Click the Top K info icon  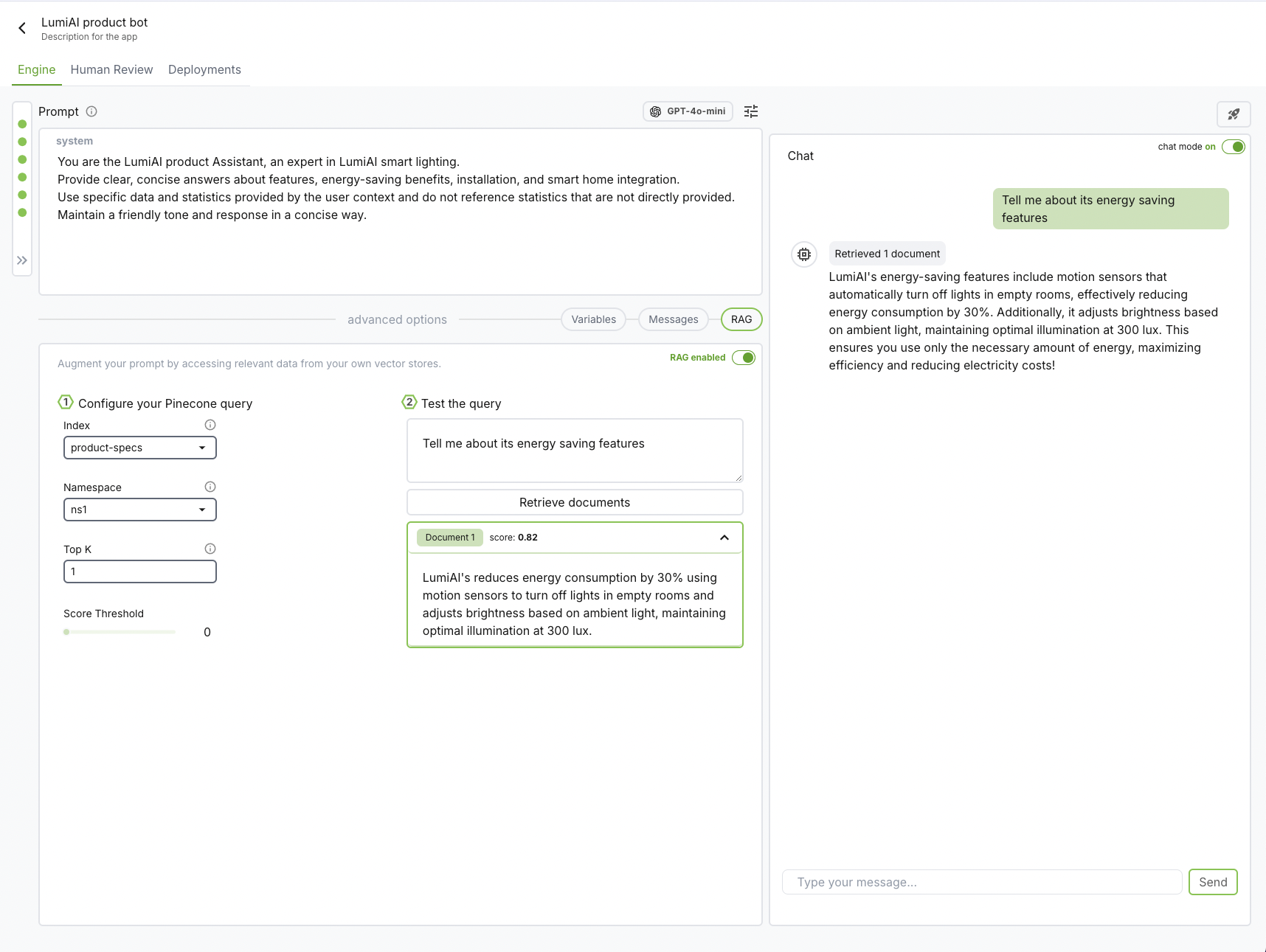[210, 549]
